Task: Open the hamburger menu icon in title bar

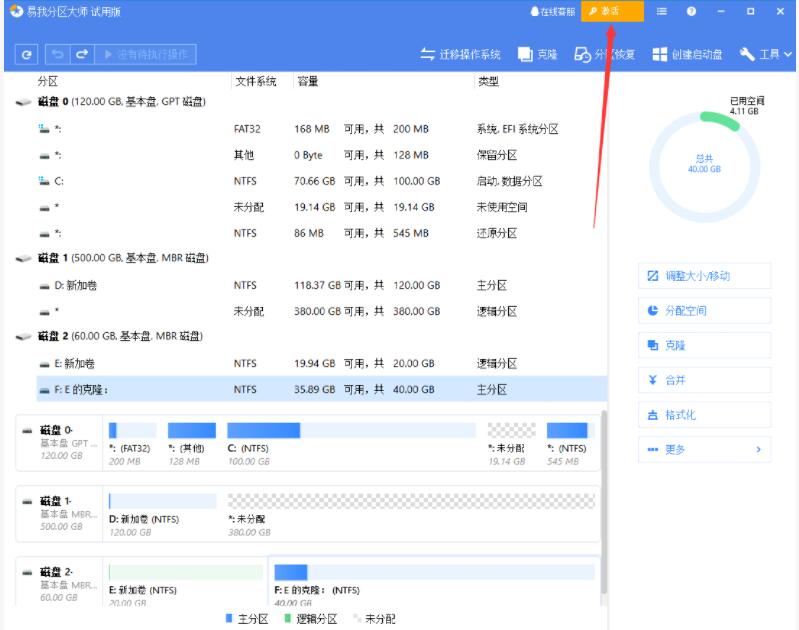Action: [x=661, y=11]
